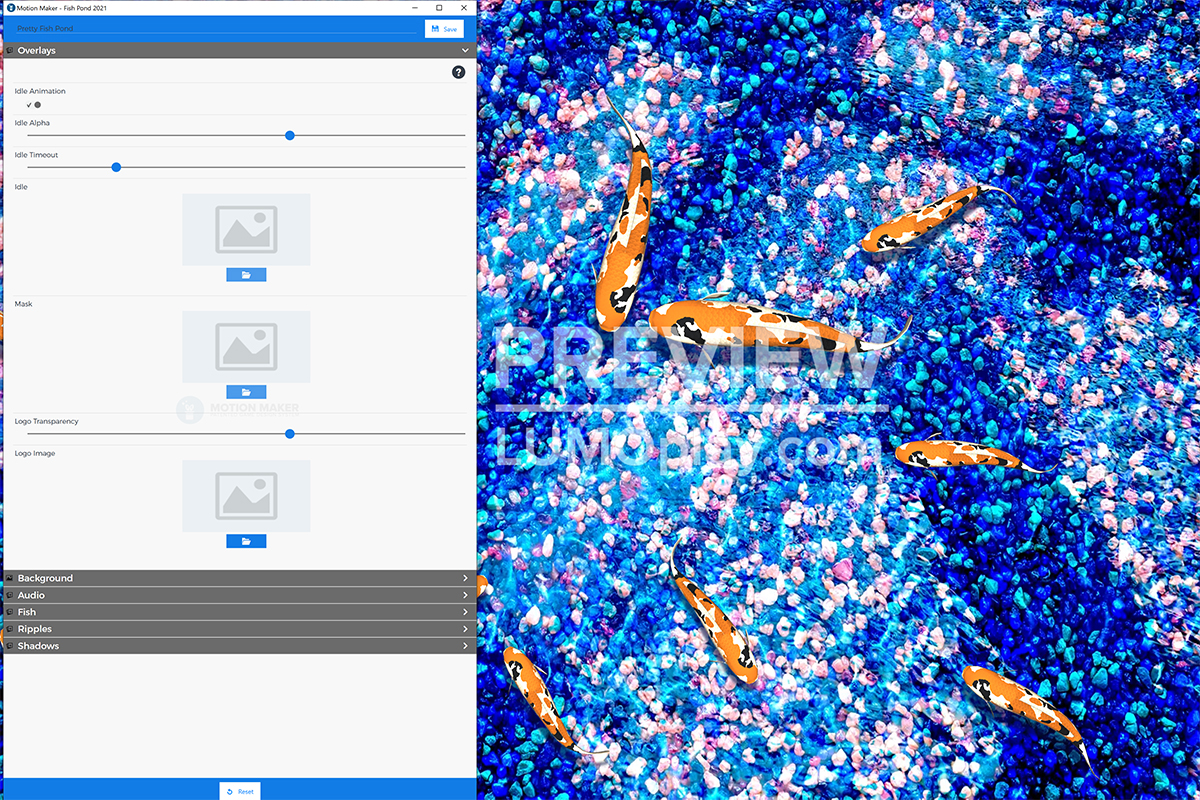Image resolution: width=1200 pixels, height=800 pixels.
Task: Click the Motion Maker app icon in title bar
Action: coord(10,8)
